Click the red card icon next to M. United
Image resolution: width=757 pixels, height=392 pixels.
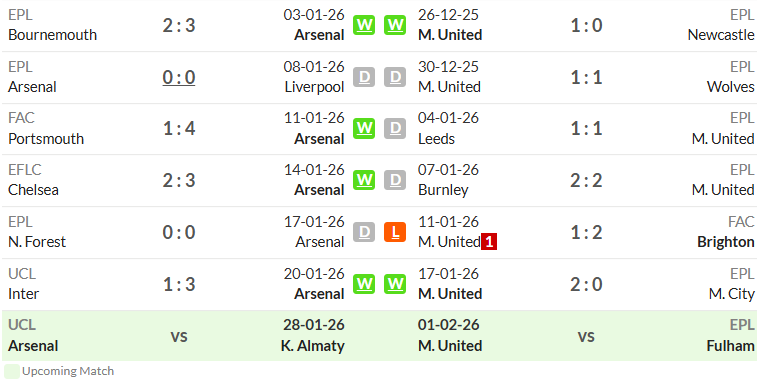(x=489, y=242)
